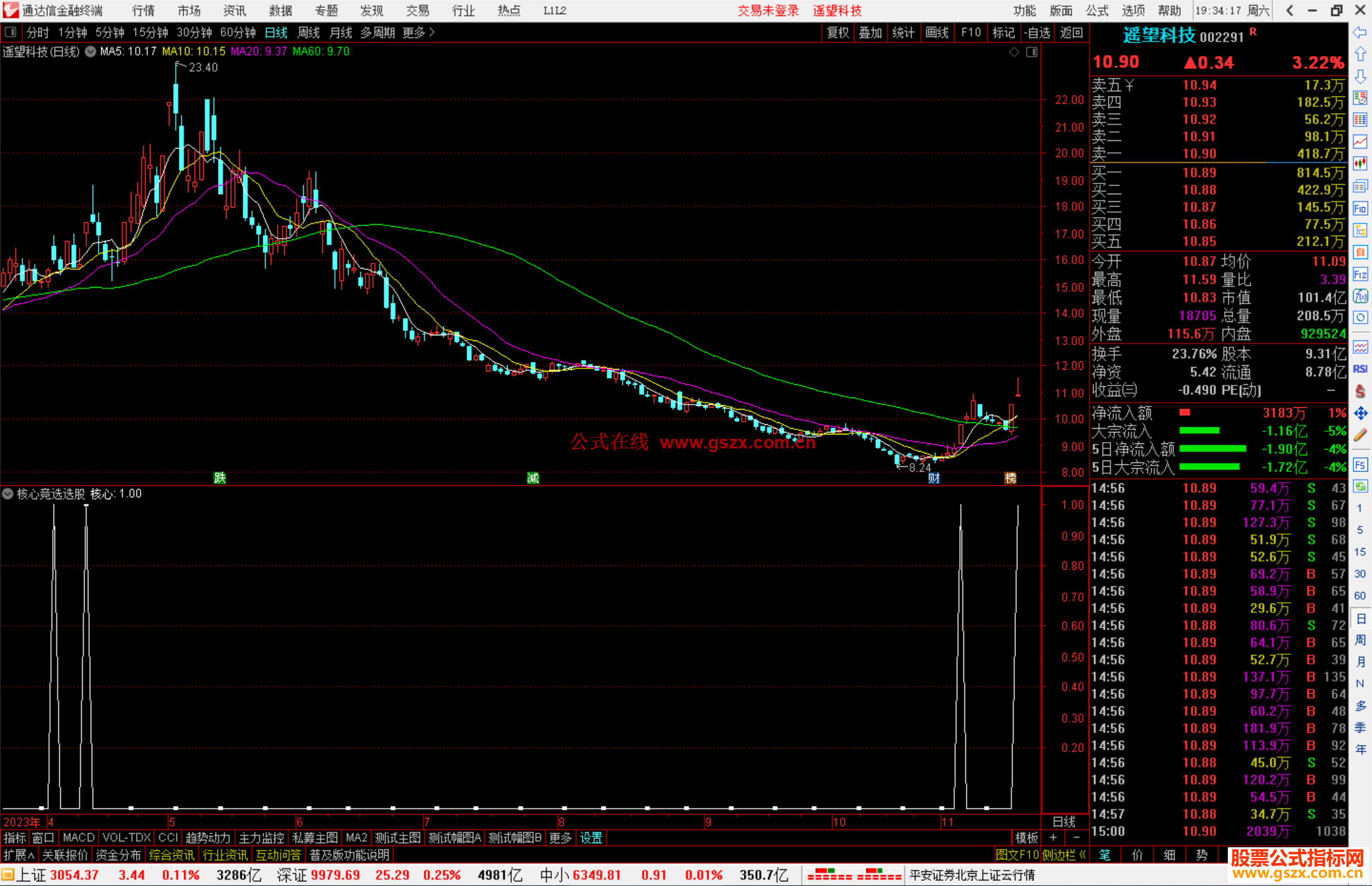Expand the 遥望科技(日线) indicator dropdown arrow
Screen dimensions: 1372x886
pyautogui.click(x=91, y=51)
